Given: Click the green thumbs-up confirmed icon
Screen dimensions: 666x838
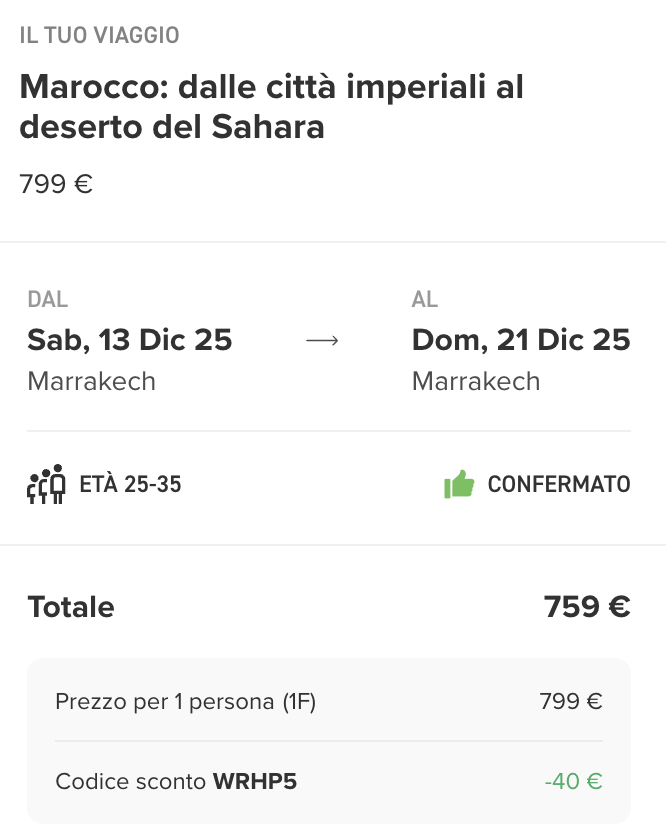Looking at the screenshot, I should [x=459, y=485].
